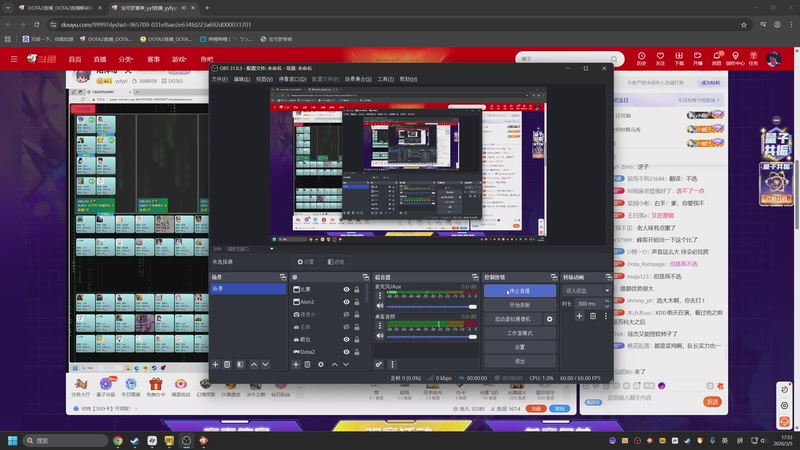
Task: Click Douyu chat message input box
Action: [651, 397]
